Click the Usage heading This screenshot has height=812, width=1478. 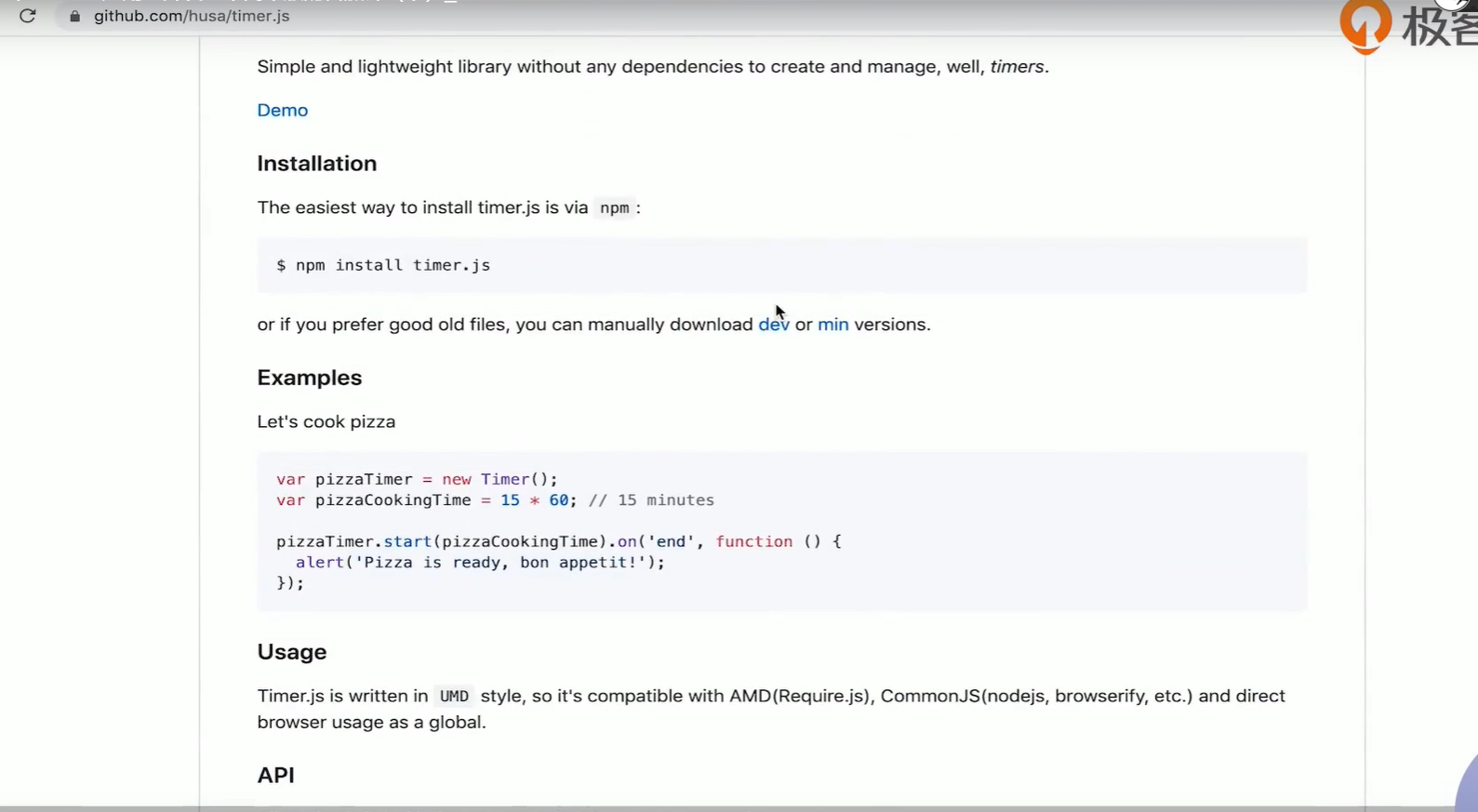point(291,652)
